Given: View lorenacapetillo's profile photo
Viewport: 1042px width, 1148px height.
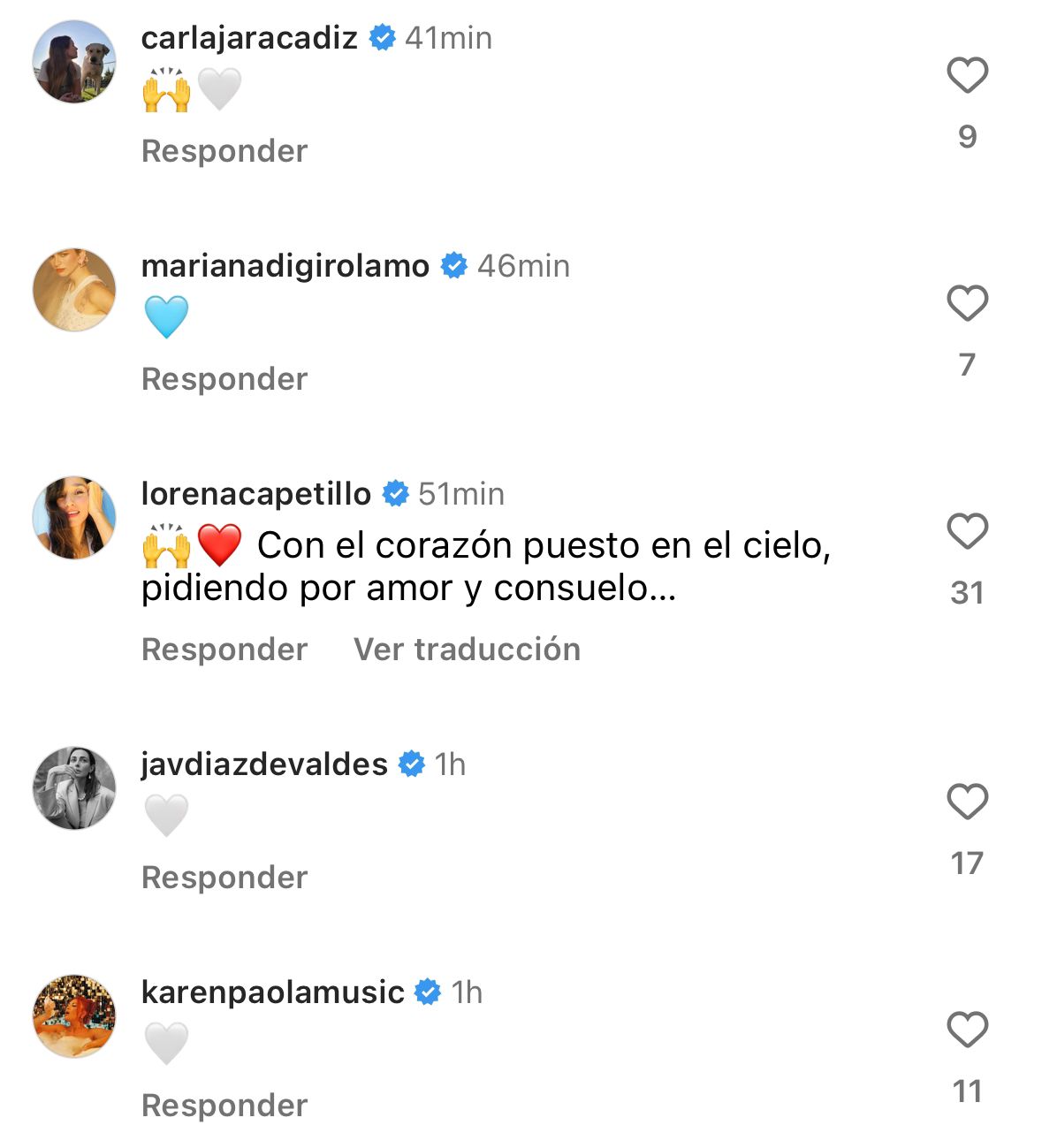Looking at the screenshot, I should tap(74, 518).
